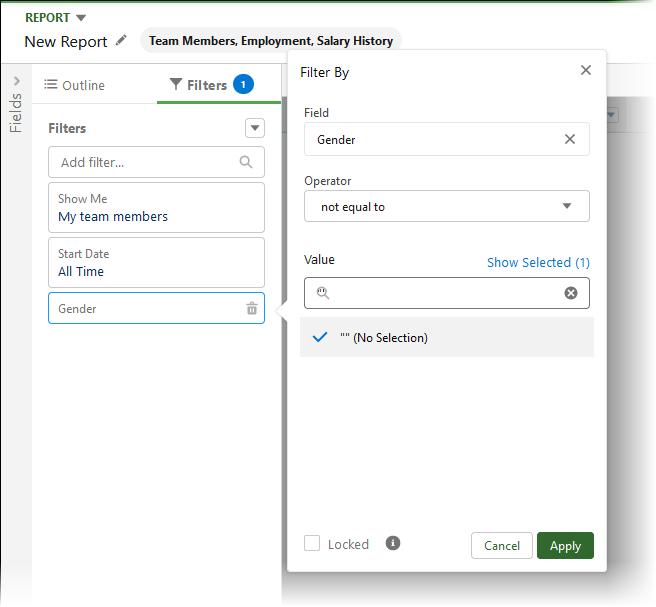Screen dimensions: 656x607
Task: Click the Show Selected (1) link
Action: pos(538,262)
